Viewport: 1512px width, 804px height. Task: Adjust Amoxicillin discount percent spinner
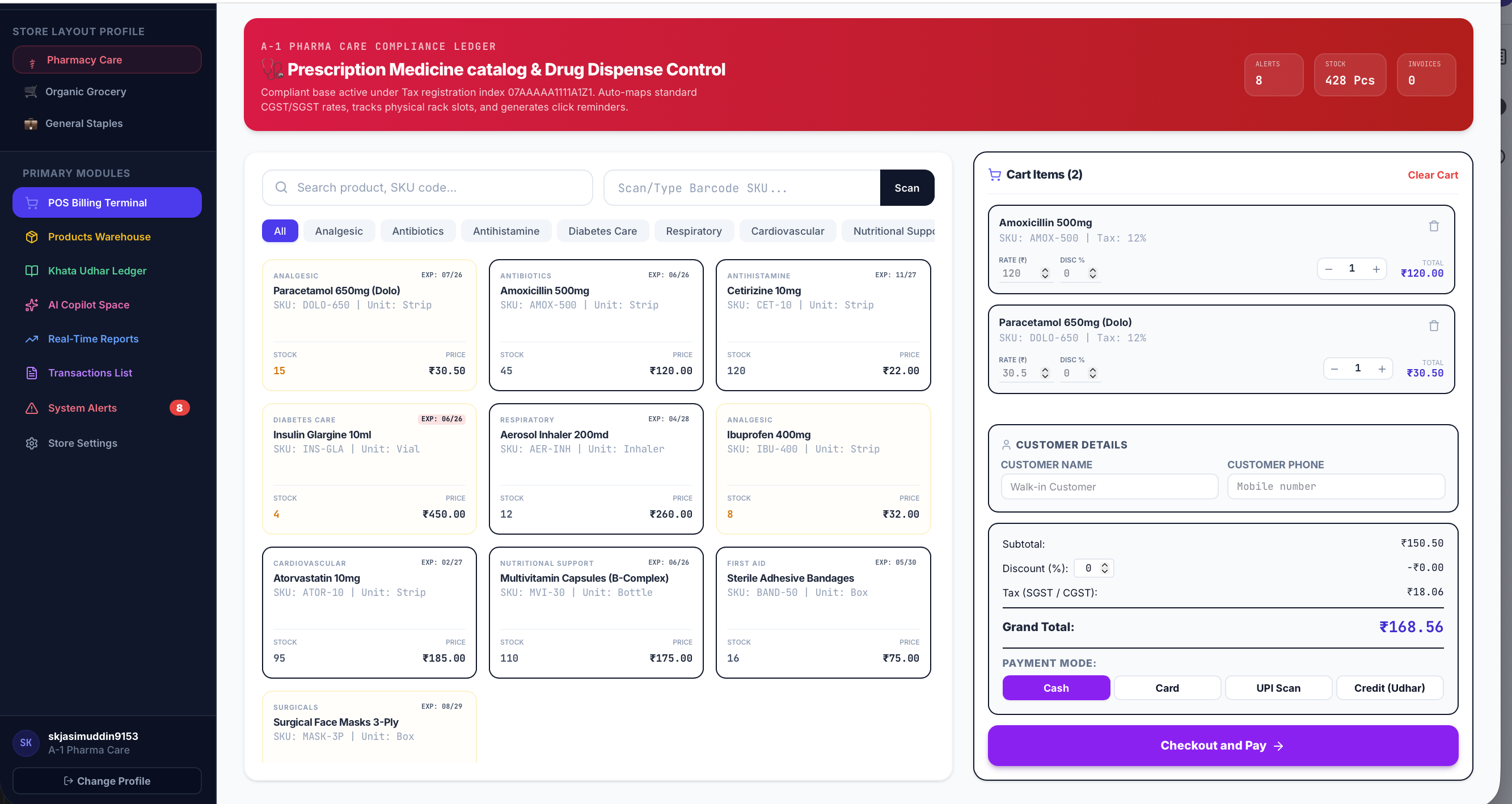(x=1092, y=273)
